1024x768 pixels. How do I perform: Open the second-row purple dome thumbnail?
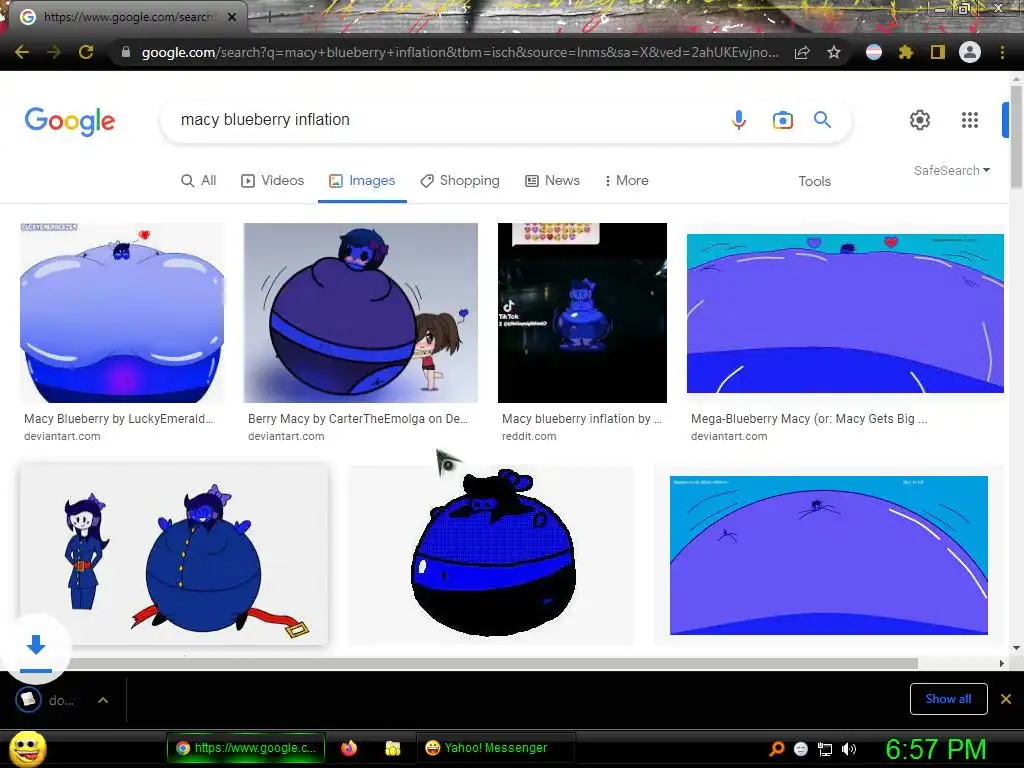pos(829,555)
